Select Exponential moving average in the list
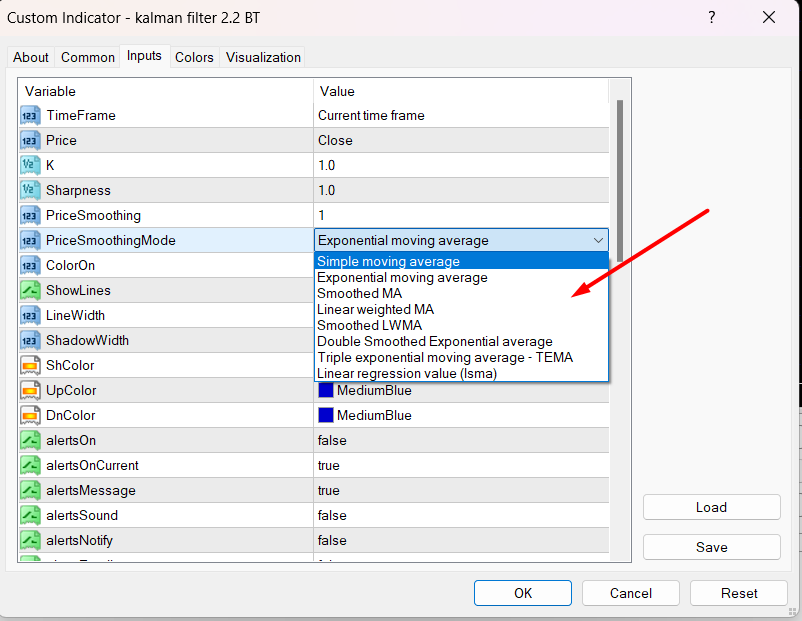Image resolution: width=802 pixels, height=621 pixels. pos(461,278)
